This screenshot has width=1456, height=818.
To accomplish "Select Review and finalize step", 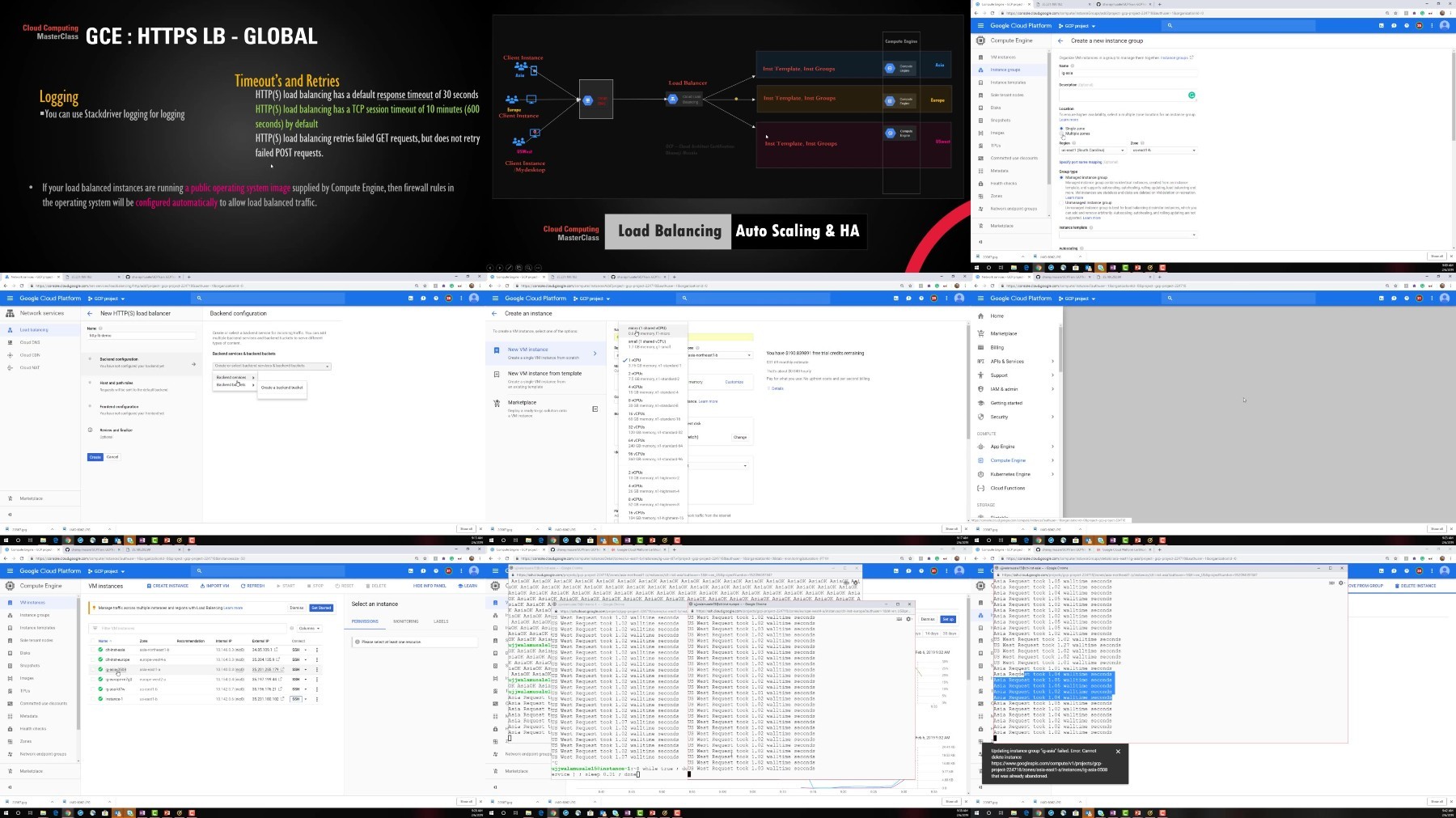I will [x=141, y=433].
